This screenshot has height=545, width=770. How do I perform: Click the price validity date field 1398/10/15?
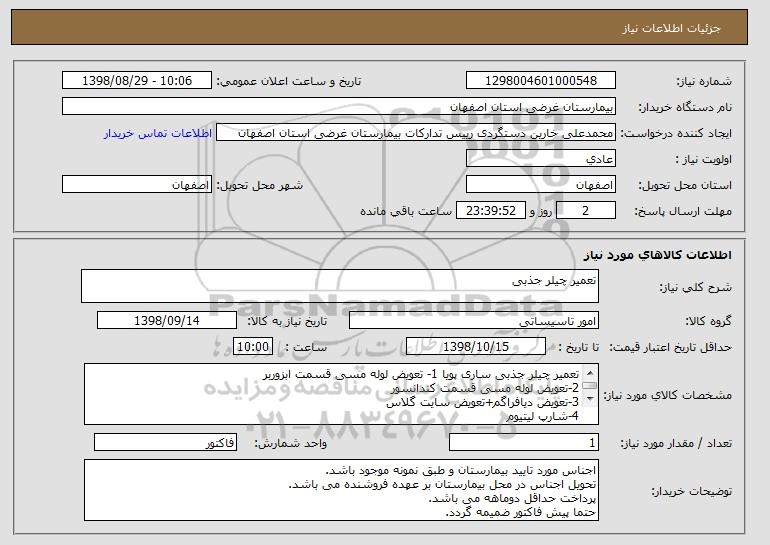[x=476, y=347]
